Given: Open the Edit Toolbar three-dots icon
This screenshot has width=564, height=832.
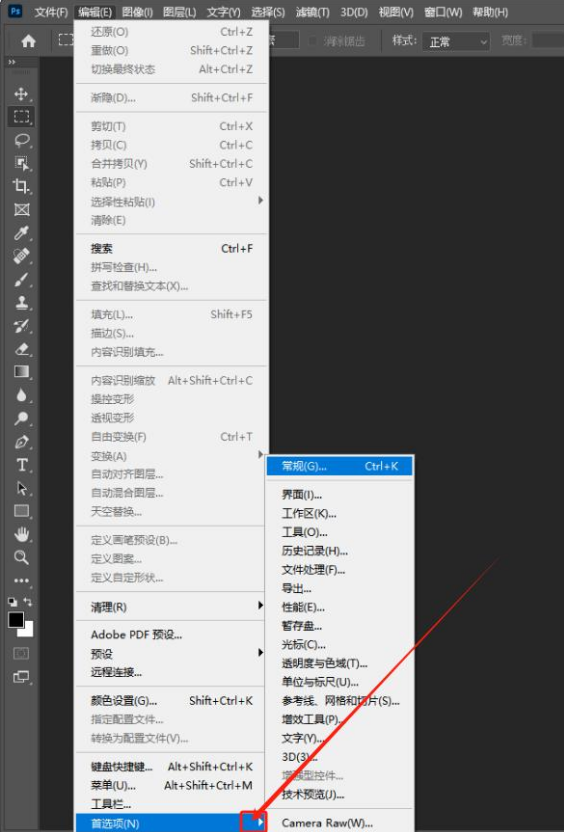Looking at the screenshot, I should [x=21, y=580].
